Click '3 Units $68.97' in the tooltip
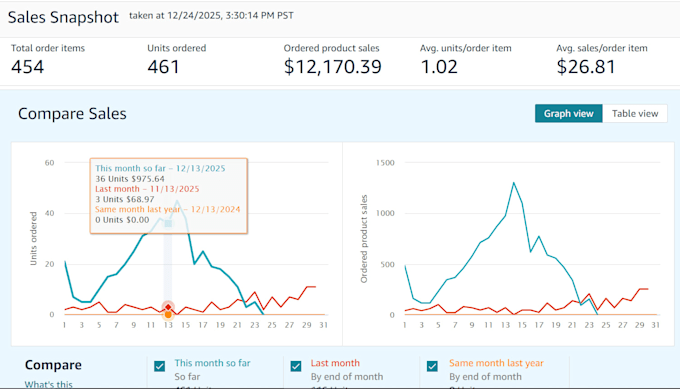Image resolution: width=680 pixels, height=389 pixels. tap(125, 199)
